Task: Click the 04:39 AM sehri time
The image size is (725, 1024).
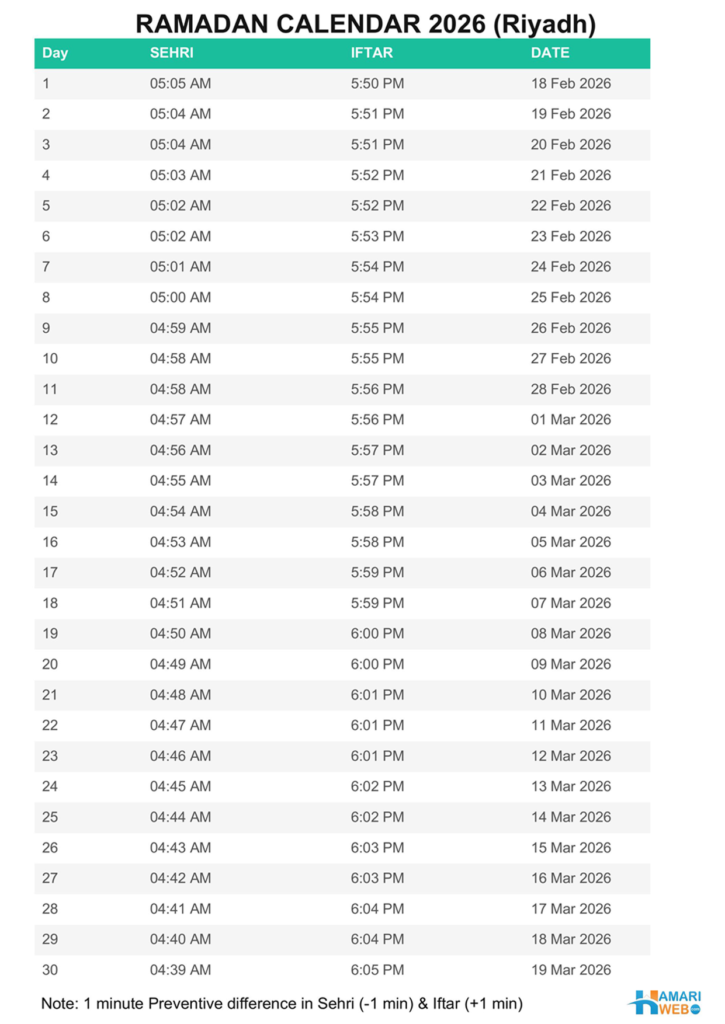Action: 180,970
